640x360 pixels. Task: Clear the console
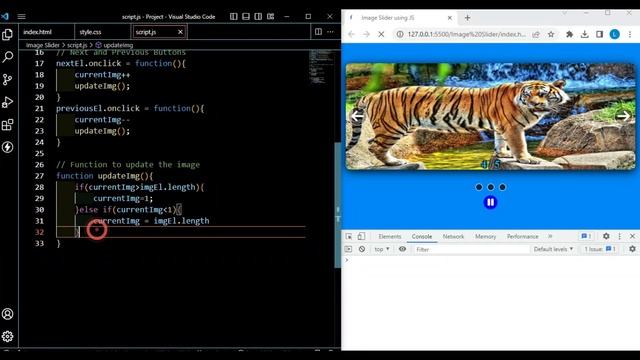pyautogui.click(x=362, y=249)
